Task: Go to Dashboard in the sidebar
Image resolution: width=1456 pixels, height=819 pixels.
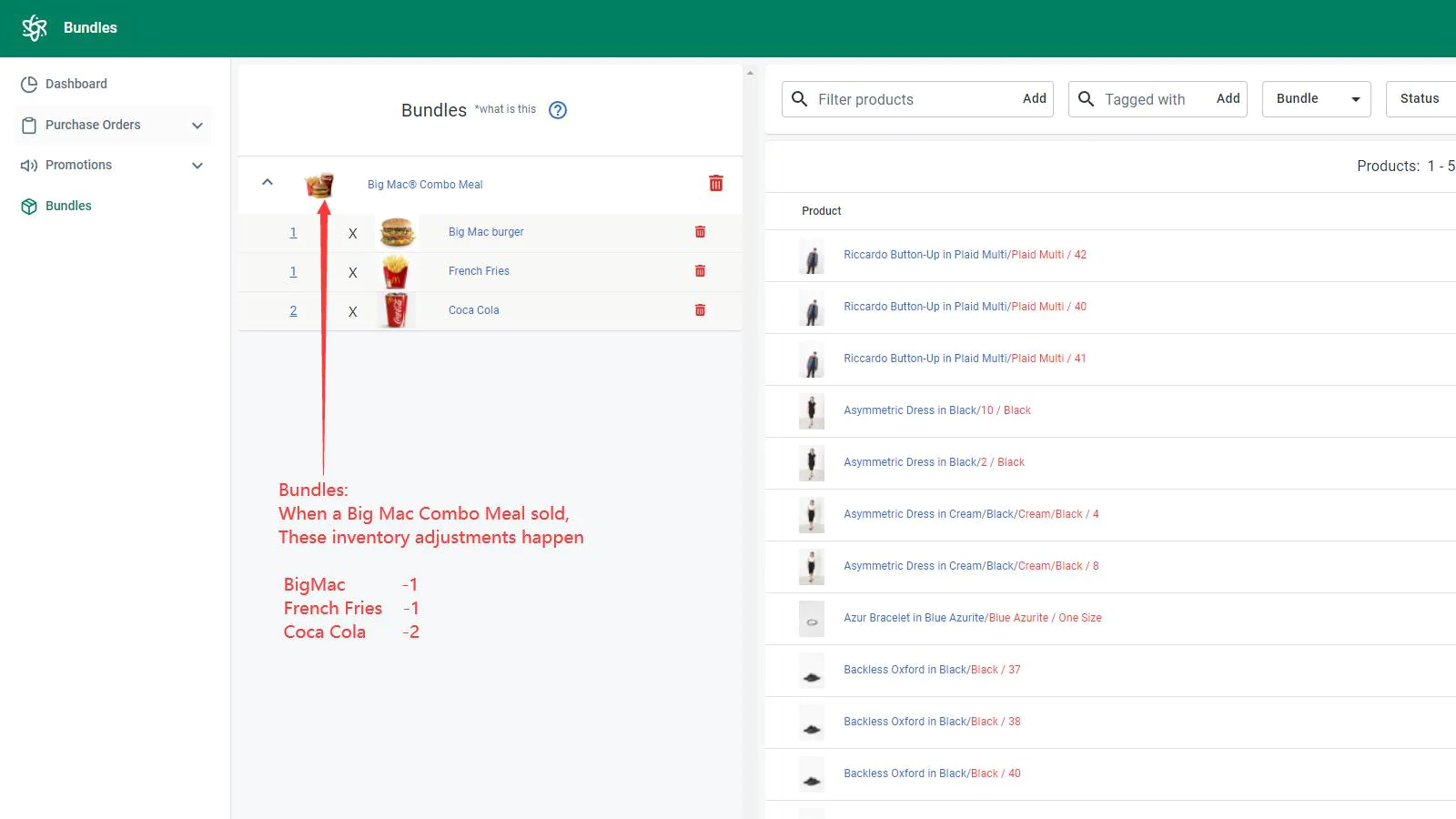Action: tap(76, 84)
